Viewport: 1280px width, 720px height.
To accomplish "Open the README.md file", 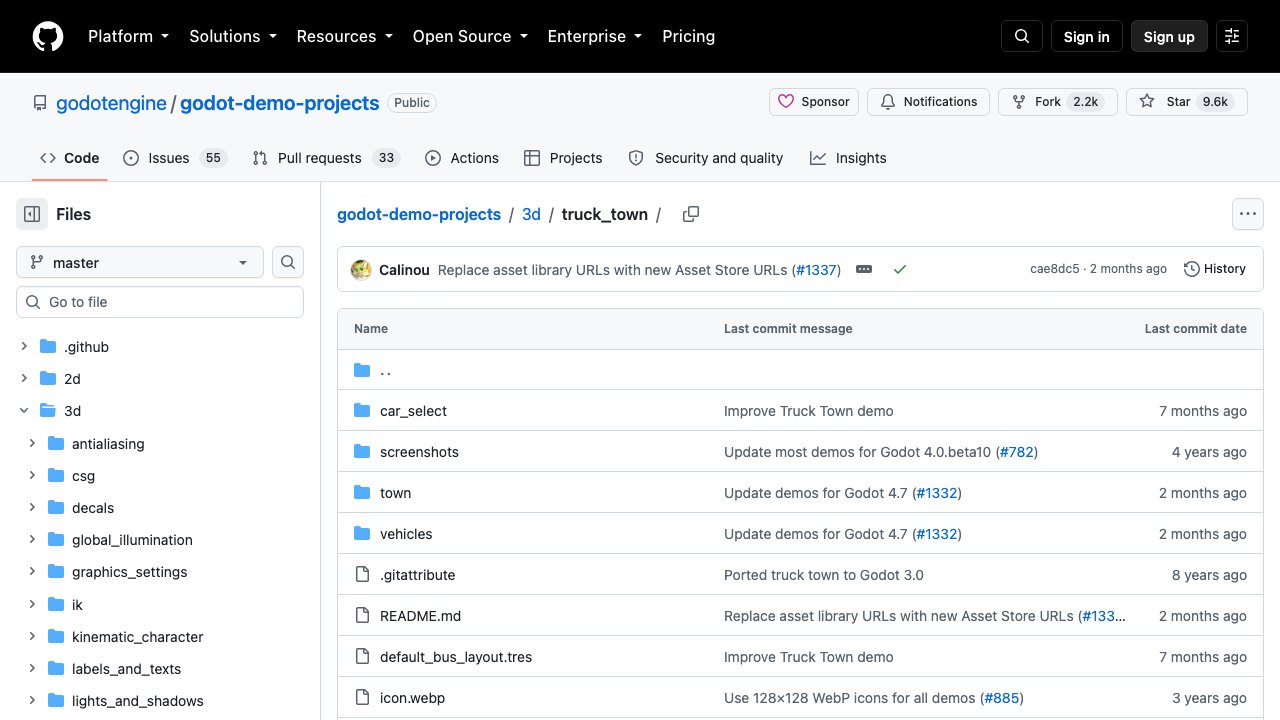I will (420, 616).
